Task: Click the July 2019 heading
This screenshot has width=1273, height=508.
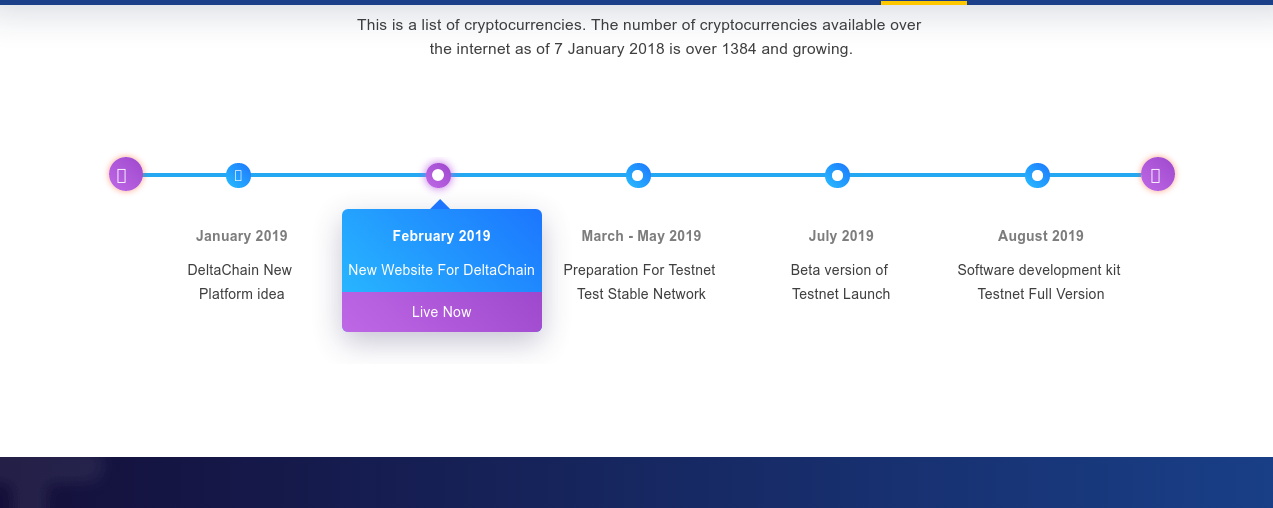Action: [841, 236]
